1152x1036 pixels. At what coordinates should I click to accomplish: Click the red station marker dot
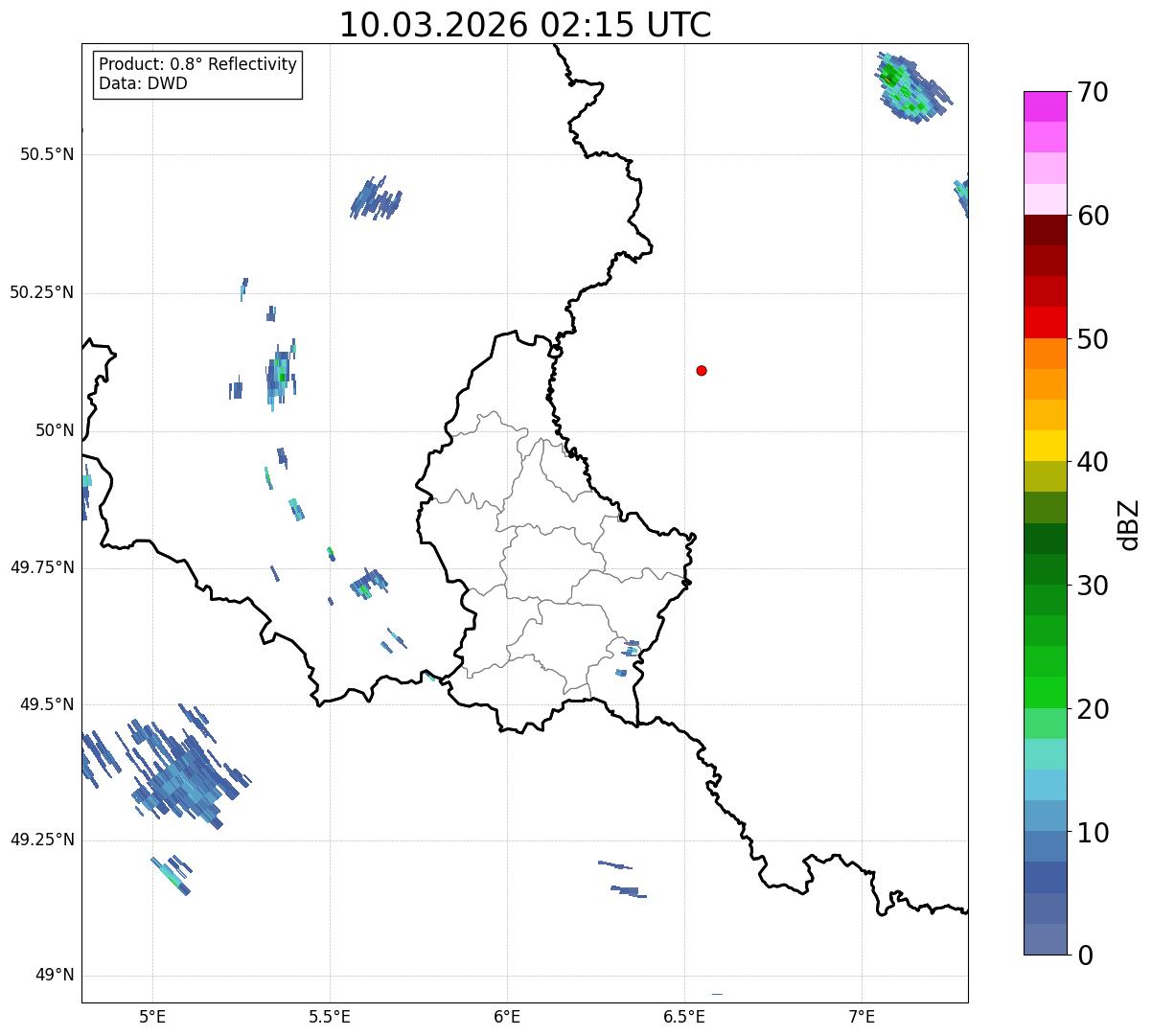point(702,370)
